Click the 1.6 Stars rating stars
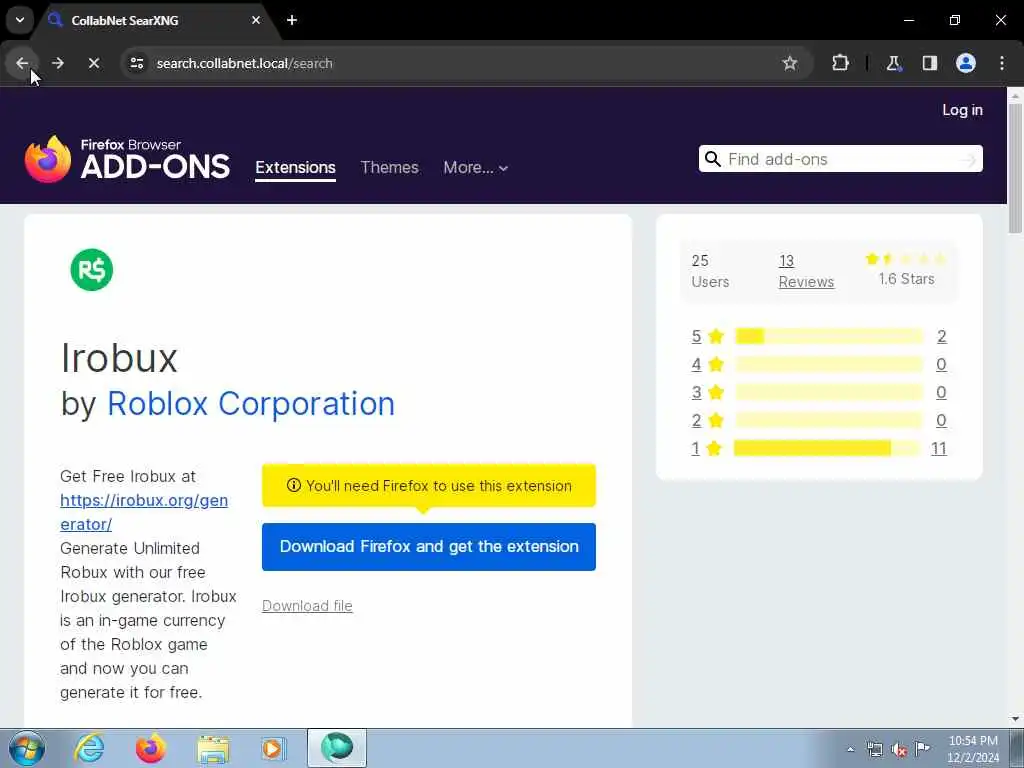 [x=906, y=259]
